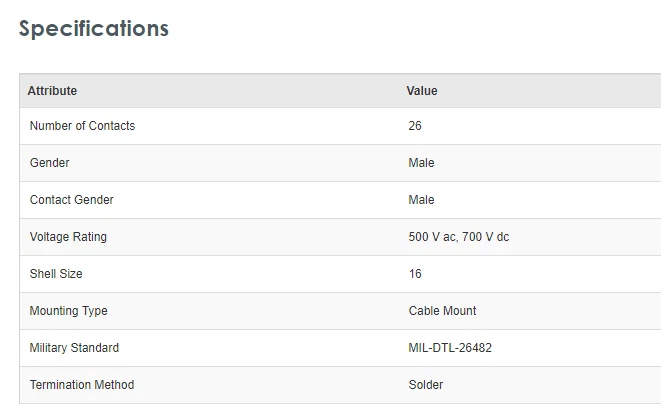Screen dimensions: 661x404
Task: Select the Number of Contacts attribute label
Action: tap(82, 126)
